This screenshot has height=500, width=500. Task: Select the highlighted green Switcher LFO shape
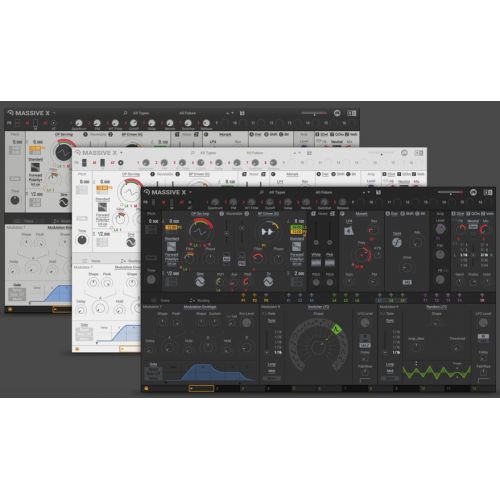point(337,329)
